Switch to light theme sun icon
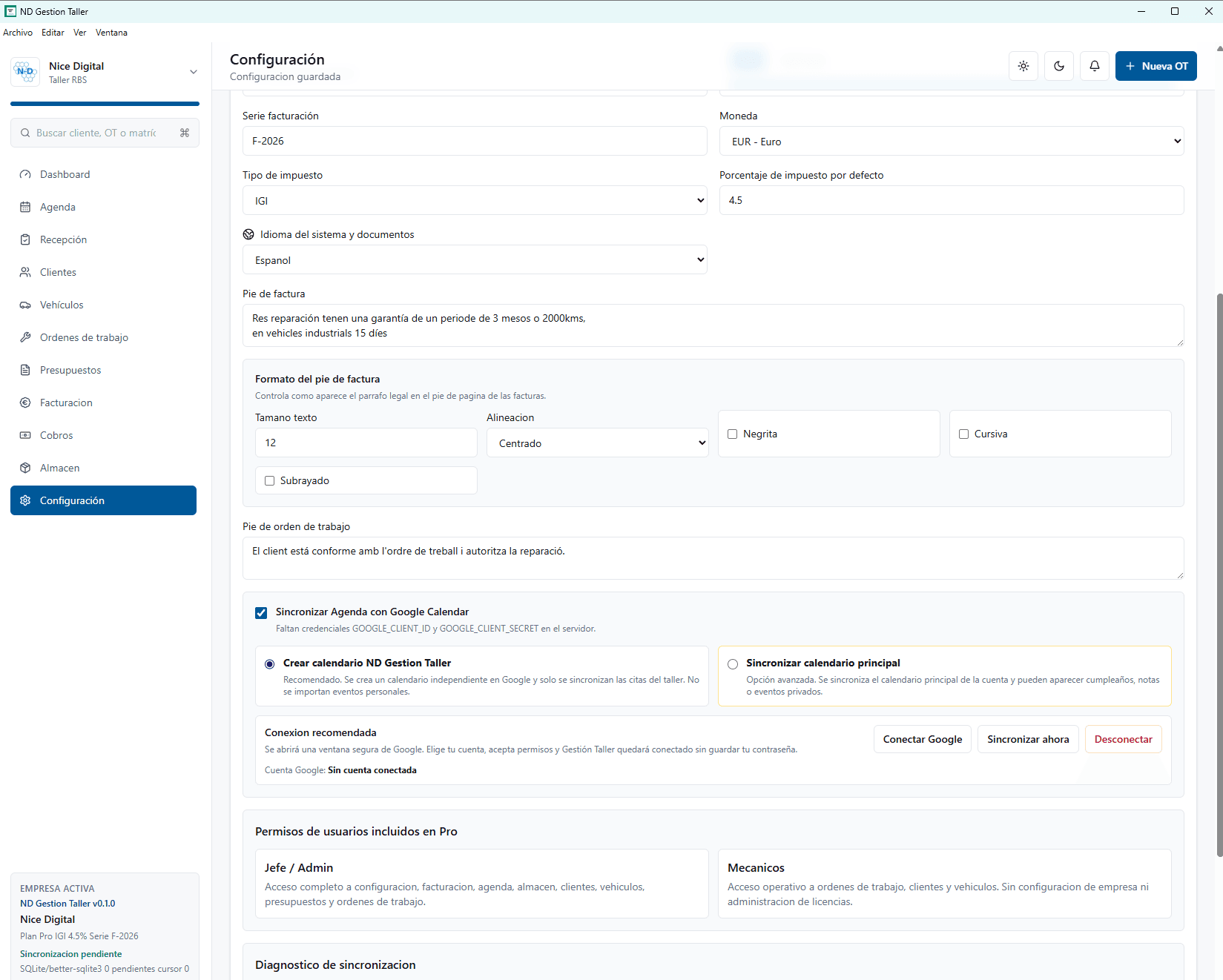 tap(1023, 66)
